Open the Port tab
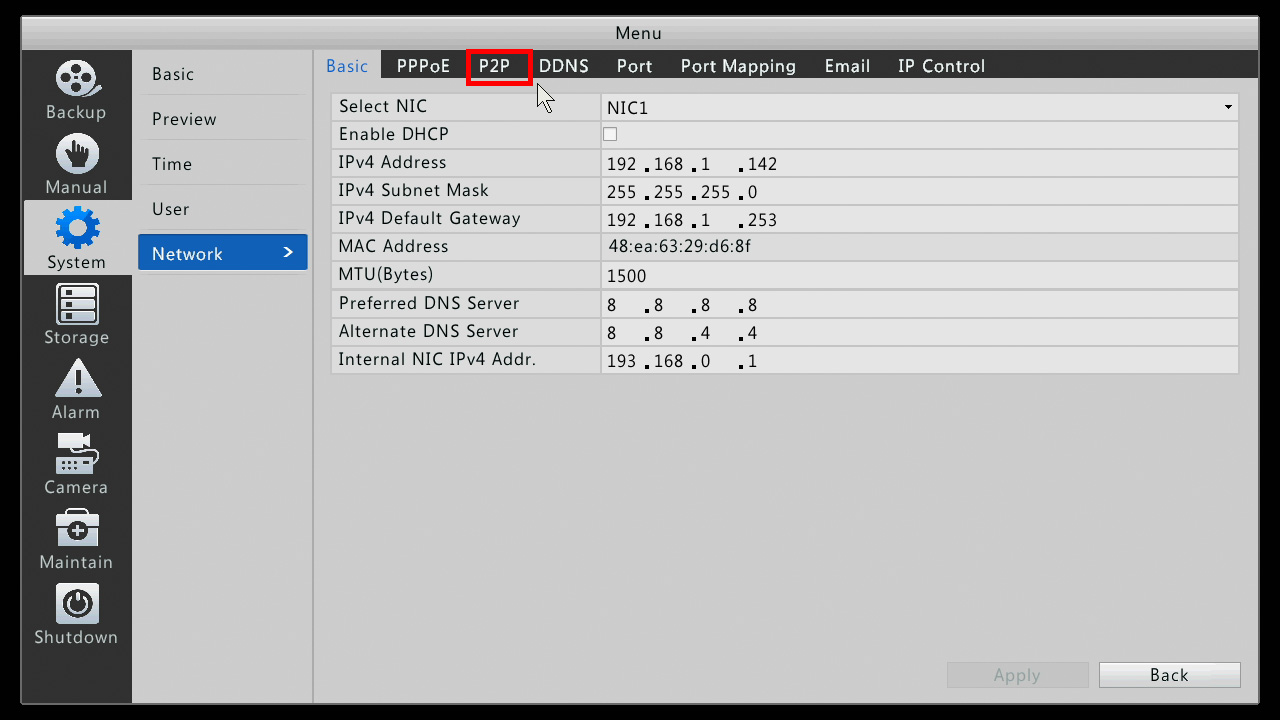Image resolution: width=1280 pixels, height=720 pixels. pos(634,66)
